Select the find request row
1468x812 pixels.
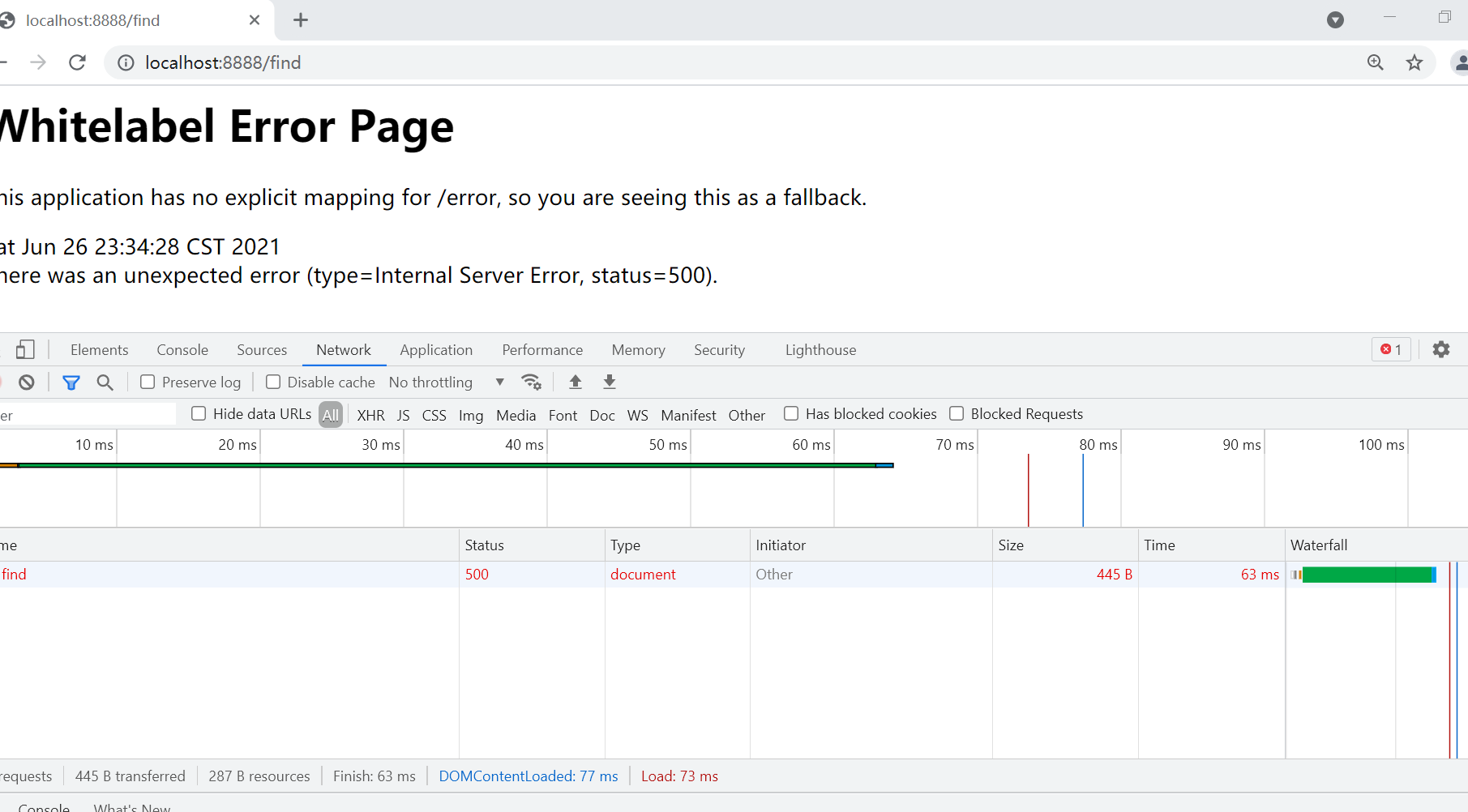pos(15,574)
